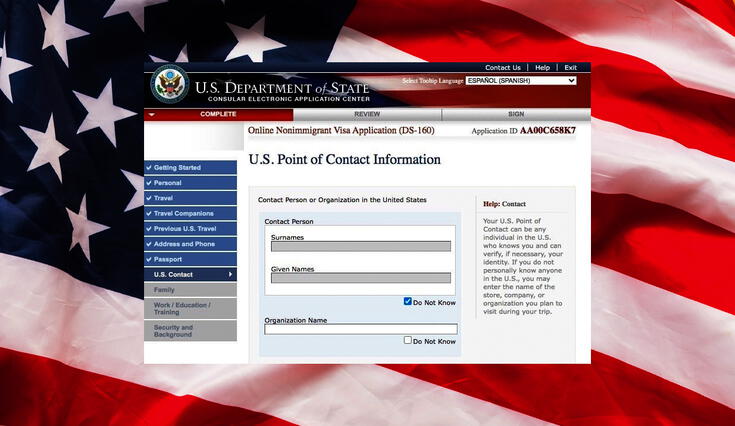Open Address and Phone section

click(x=190, y=244)
